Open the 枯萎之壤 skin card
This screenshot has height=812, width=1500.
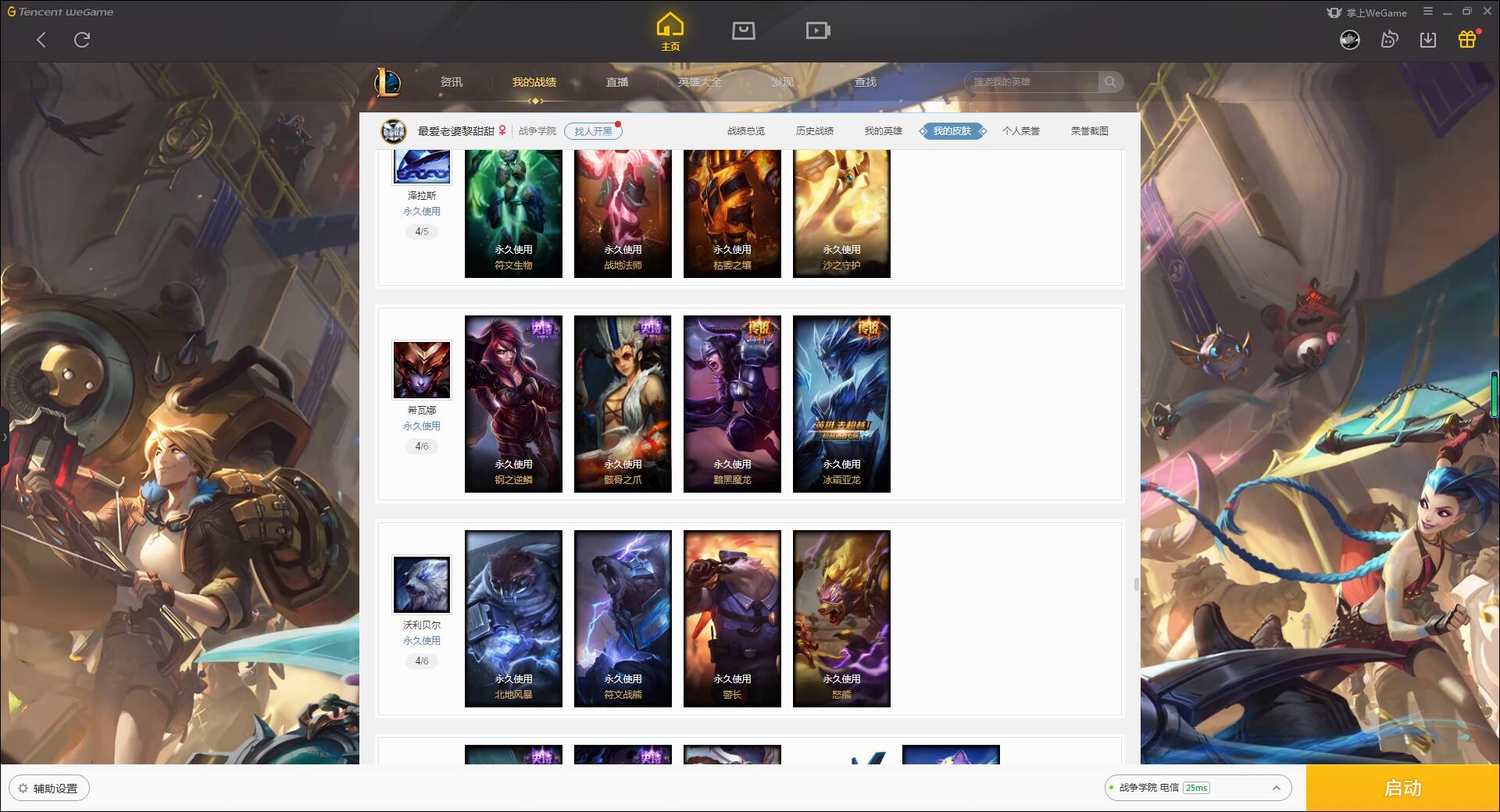tap(732, 213)
